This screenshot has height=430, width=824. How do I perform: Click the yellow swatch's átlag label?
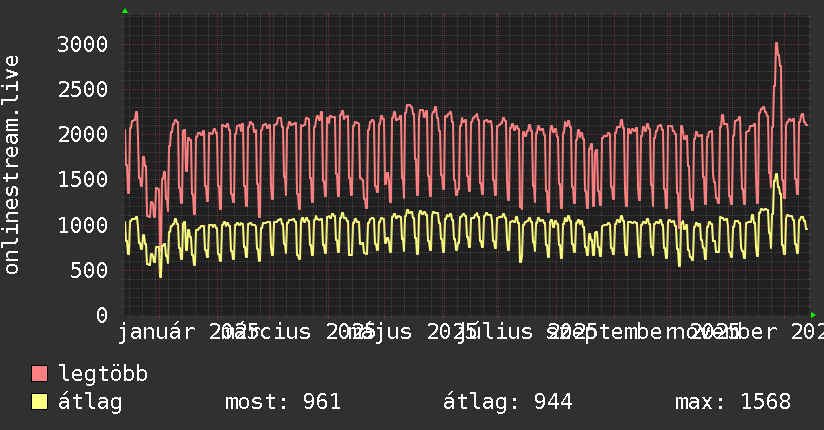(x=90, y=402)
